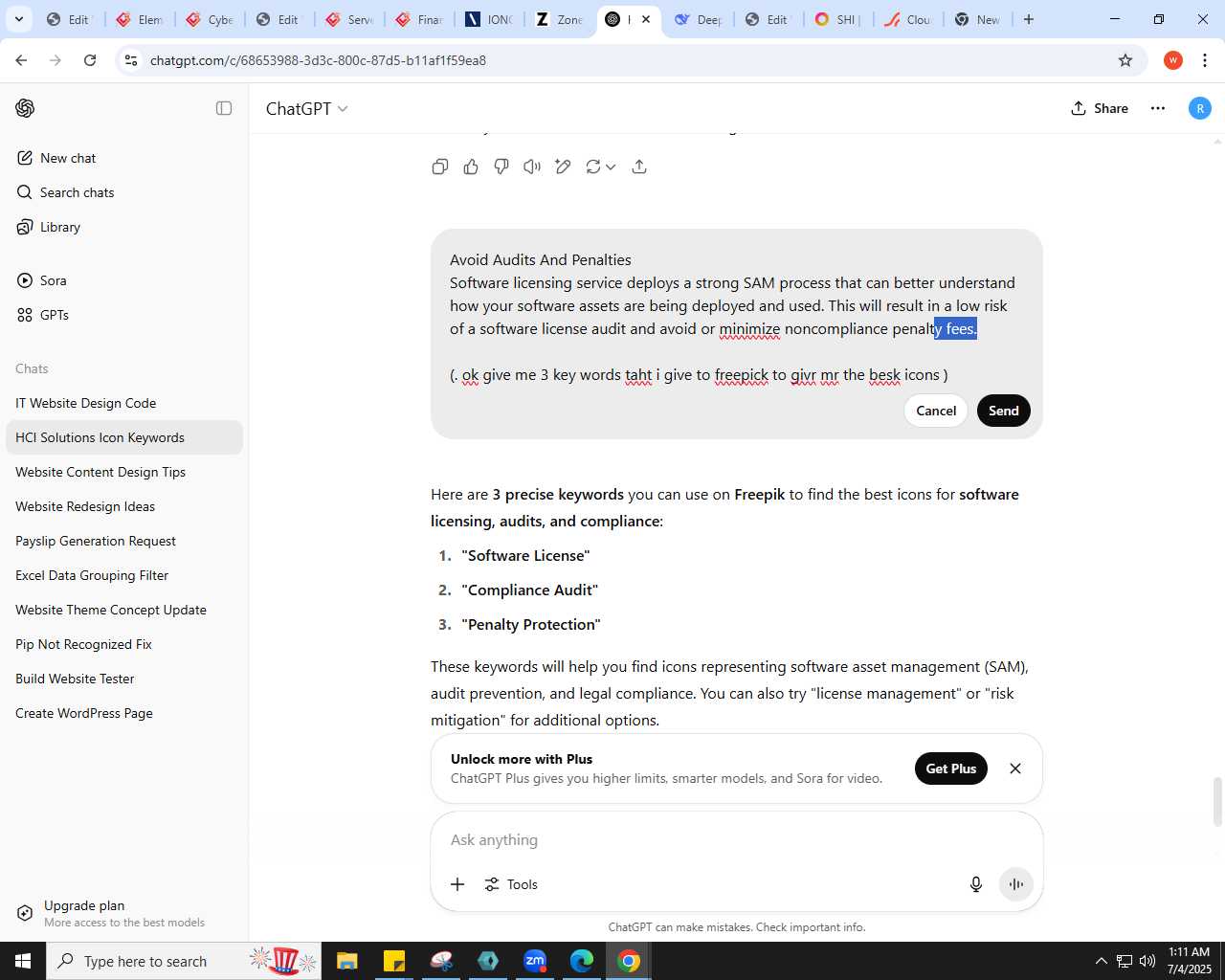Expand regenerate options arrow

click(x=611, y=167)
